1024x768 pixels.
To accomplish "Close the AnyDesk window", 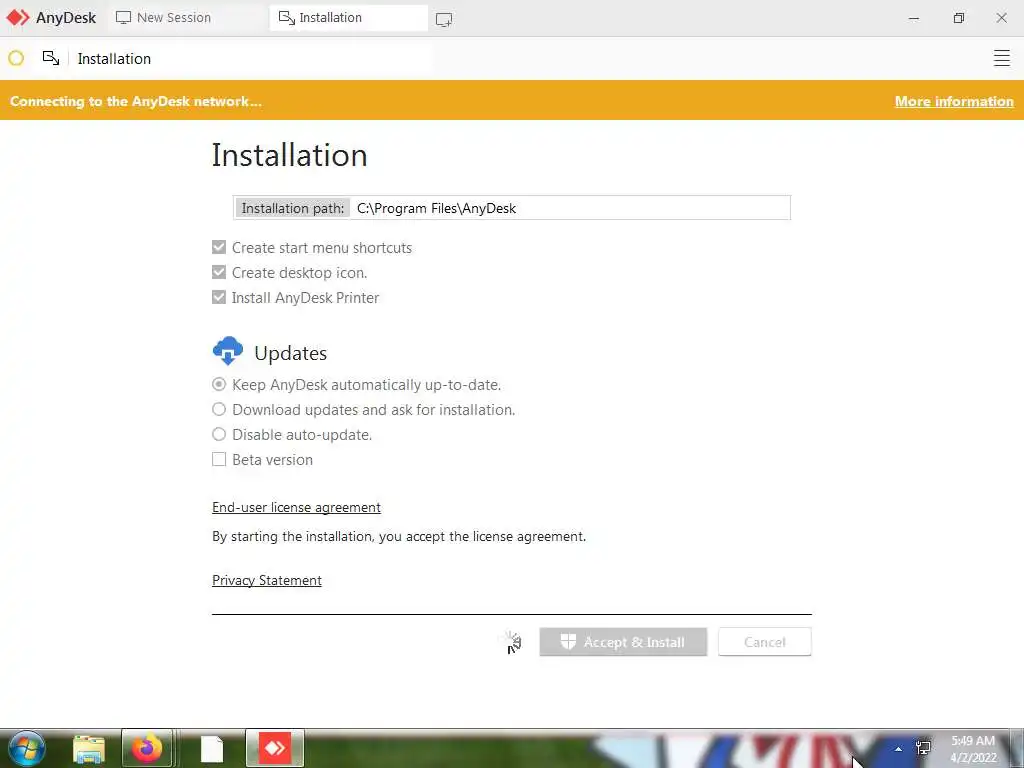I will [x=1001, y=18].
